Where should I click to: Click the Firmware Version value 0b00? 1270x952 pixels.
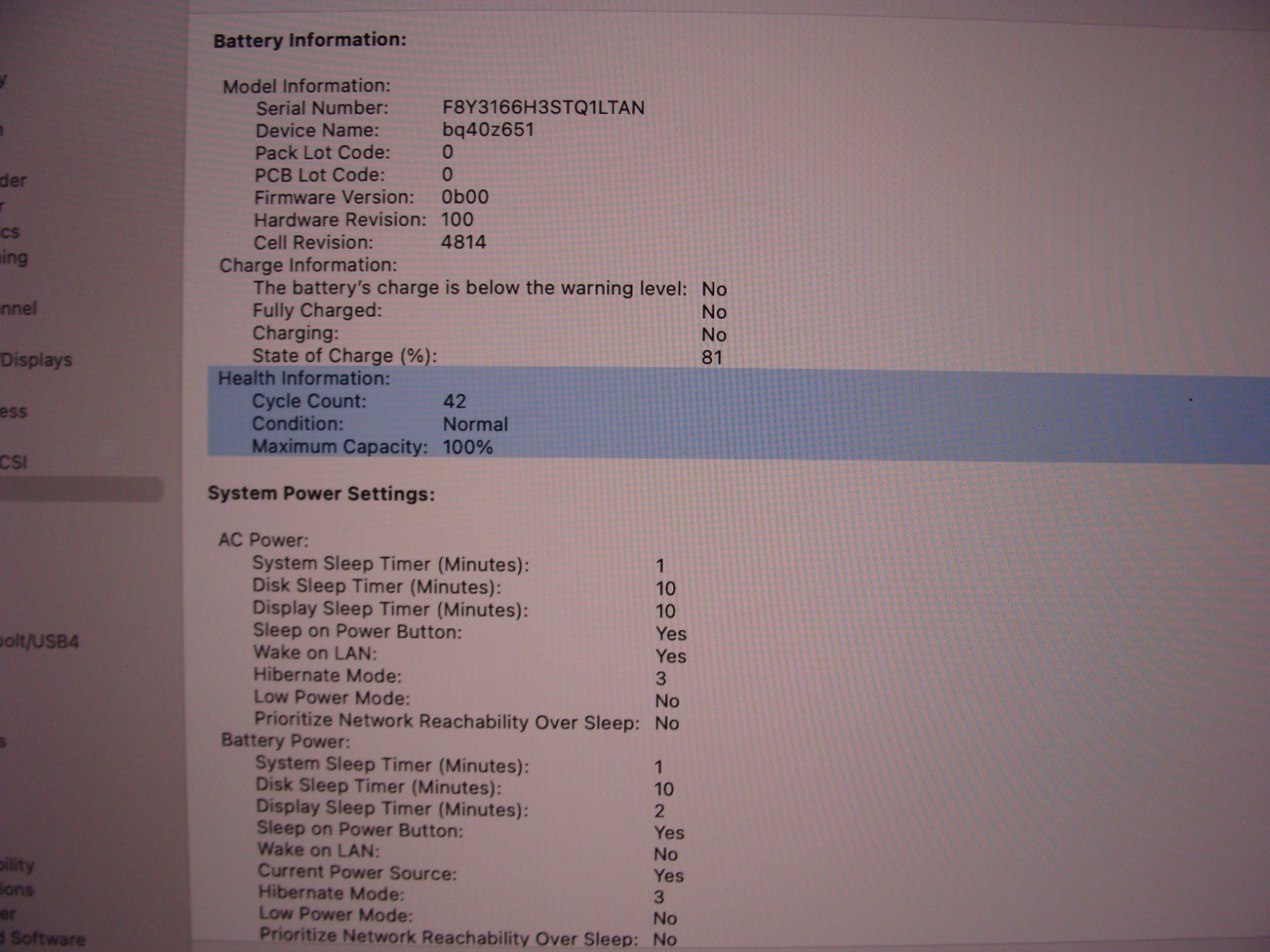pyautogui.click(x=465, y=197)
